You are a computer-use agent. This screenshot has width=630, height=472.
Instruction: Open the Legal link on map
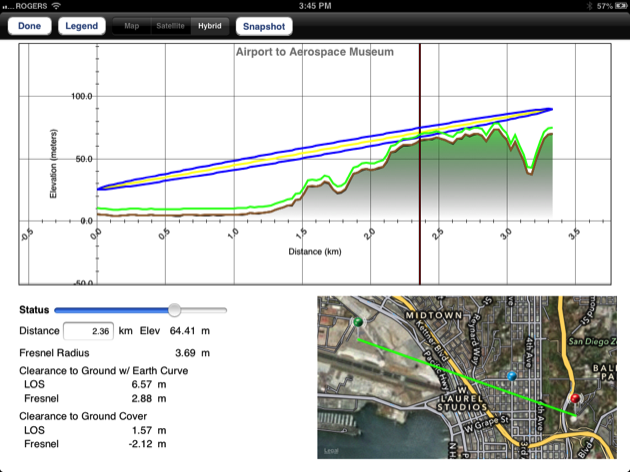coord(331,452)
